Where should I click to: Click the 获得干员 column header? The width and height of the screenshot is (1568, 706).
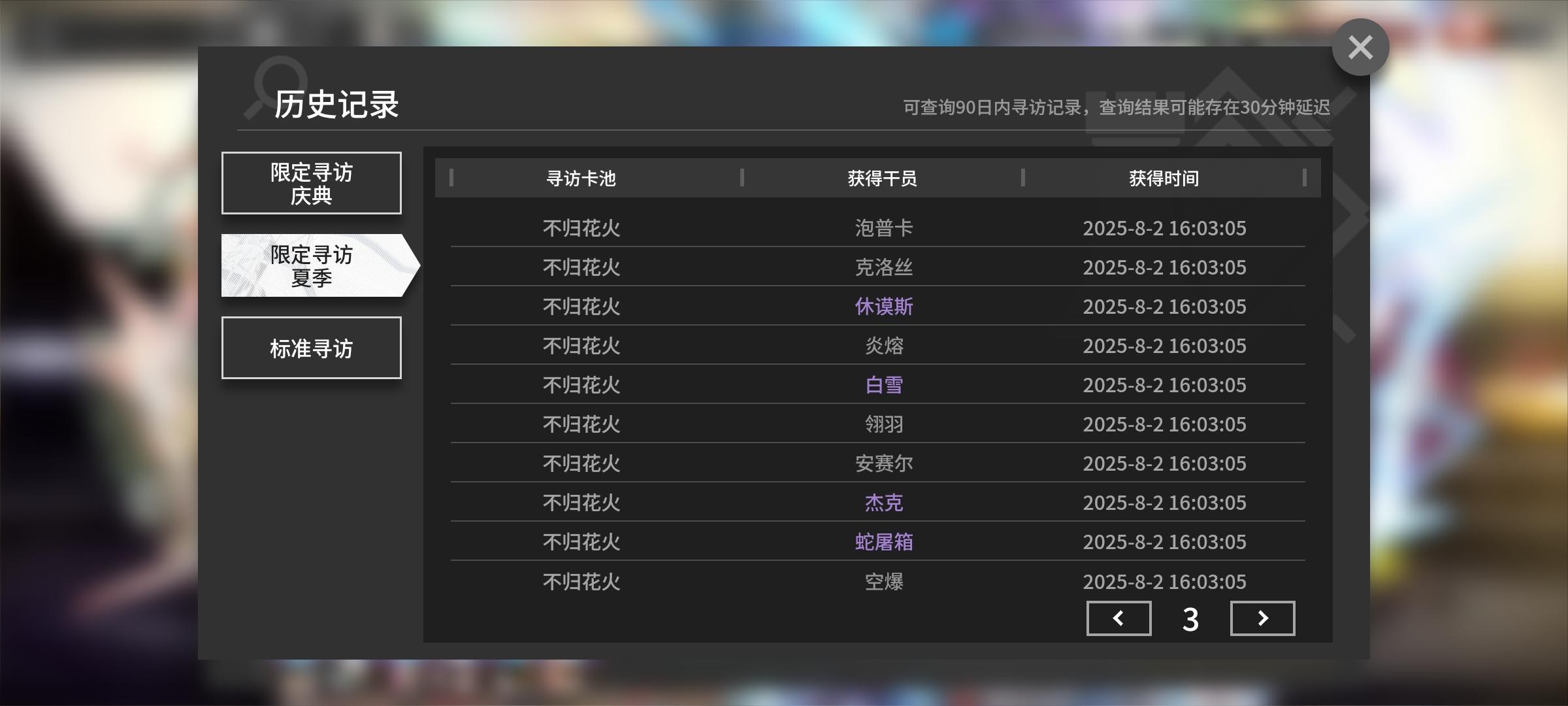(x=882, y=178)
